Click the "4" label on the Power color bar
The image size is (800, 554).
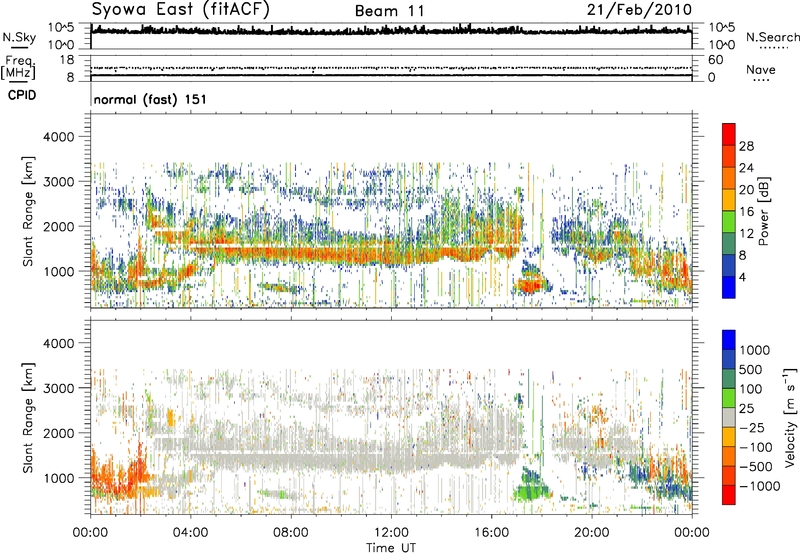(742, 277)
